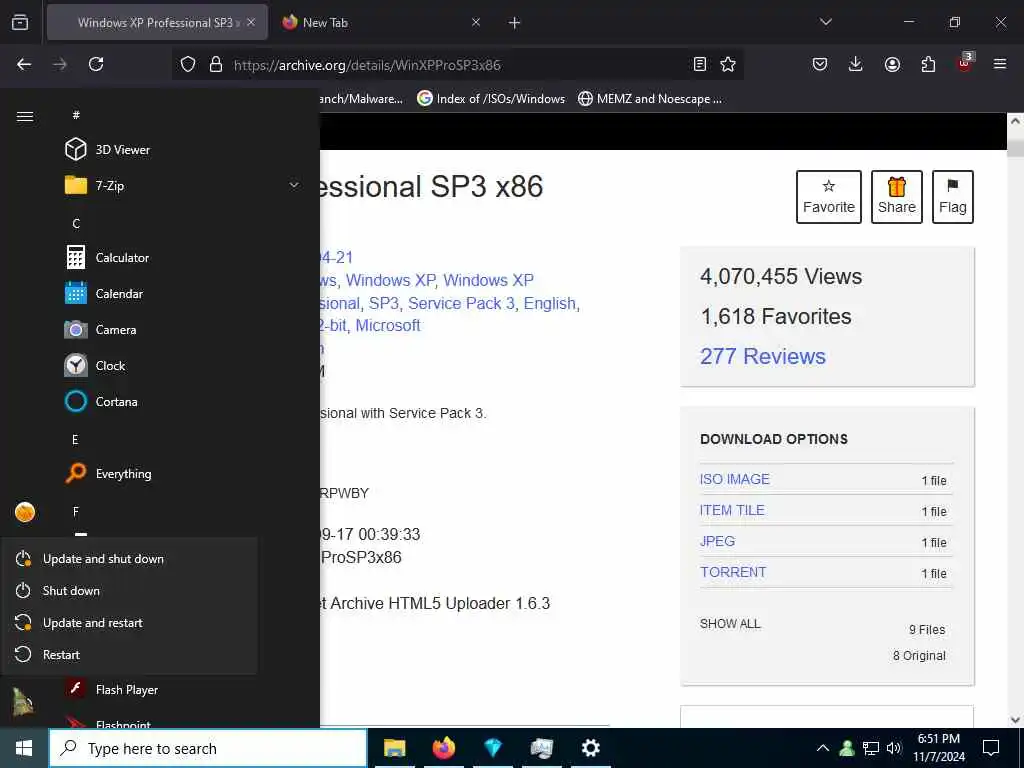Go back to the previous page
The image size is (1024, 768).
24,64
